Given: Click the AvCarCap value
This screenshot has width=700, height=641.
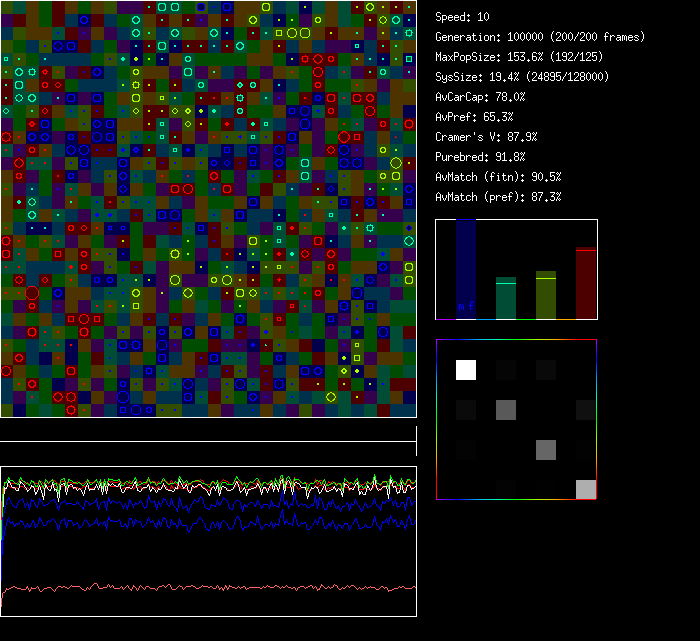Looking at the screenshot, I should 481,97.
